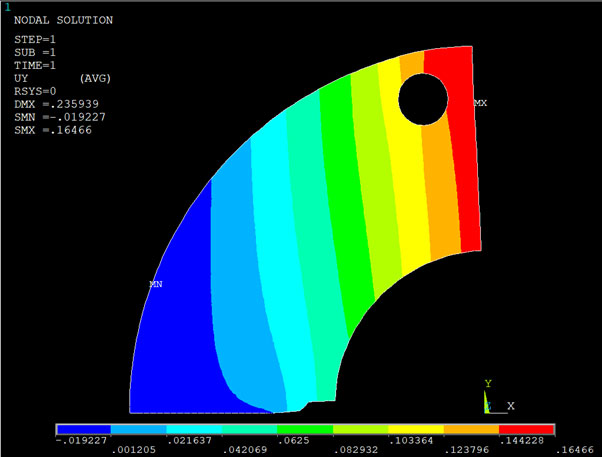Click the red legend color band
The image size is (602, 457).
526,429
